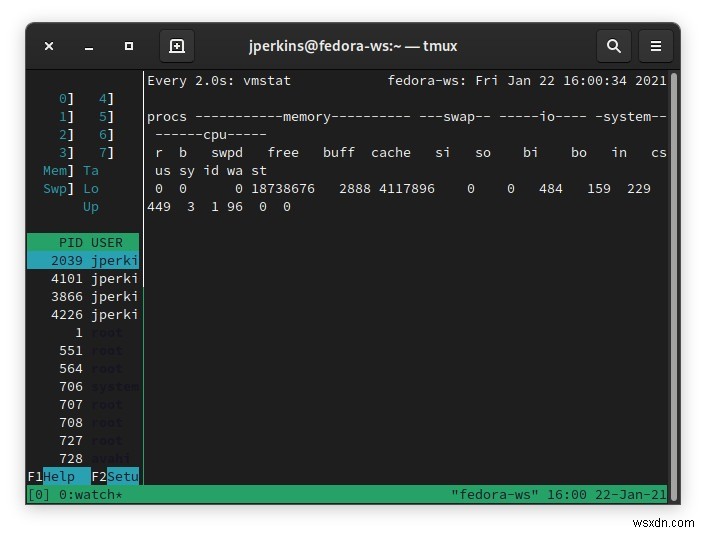Click the "fedora-ws" hostname in status bar
706x533 pixels.
pos(495,495)
